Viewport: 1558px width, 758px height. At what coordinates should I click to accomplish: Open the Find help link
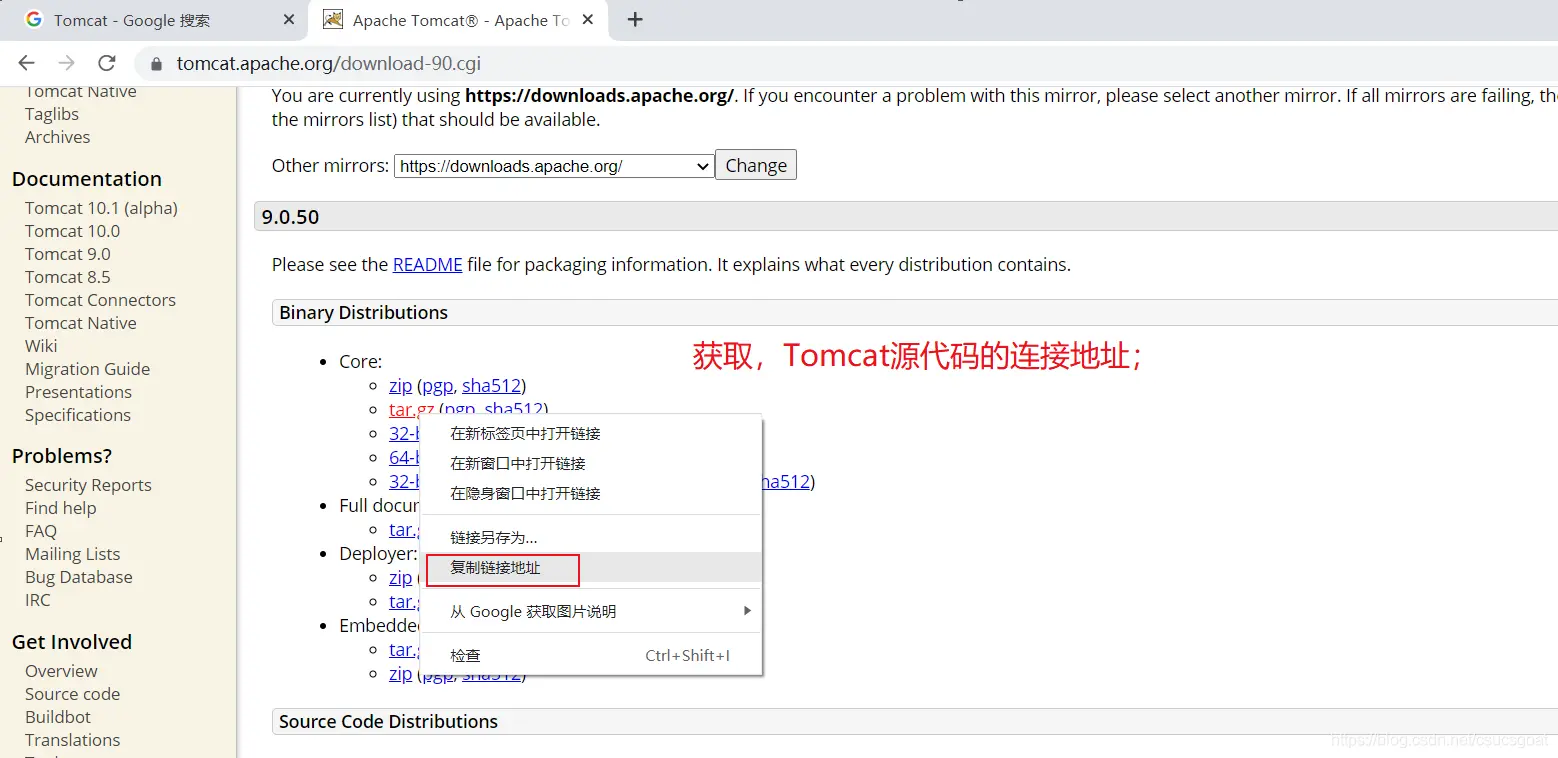point(61,508)
